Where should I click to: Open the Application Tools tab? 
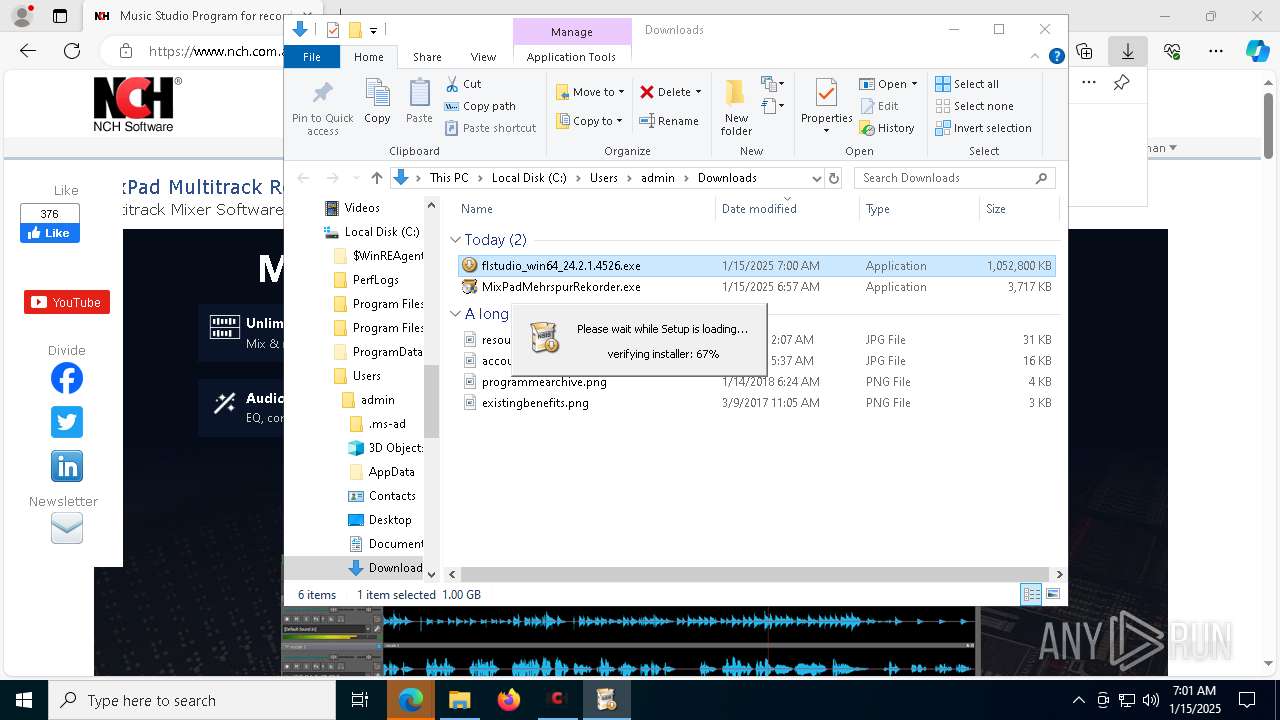pos(571,57)
